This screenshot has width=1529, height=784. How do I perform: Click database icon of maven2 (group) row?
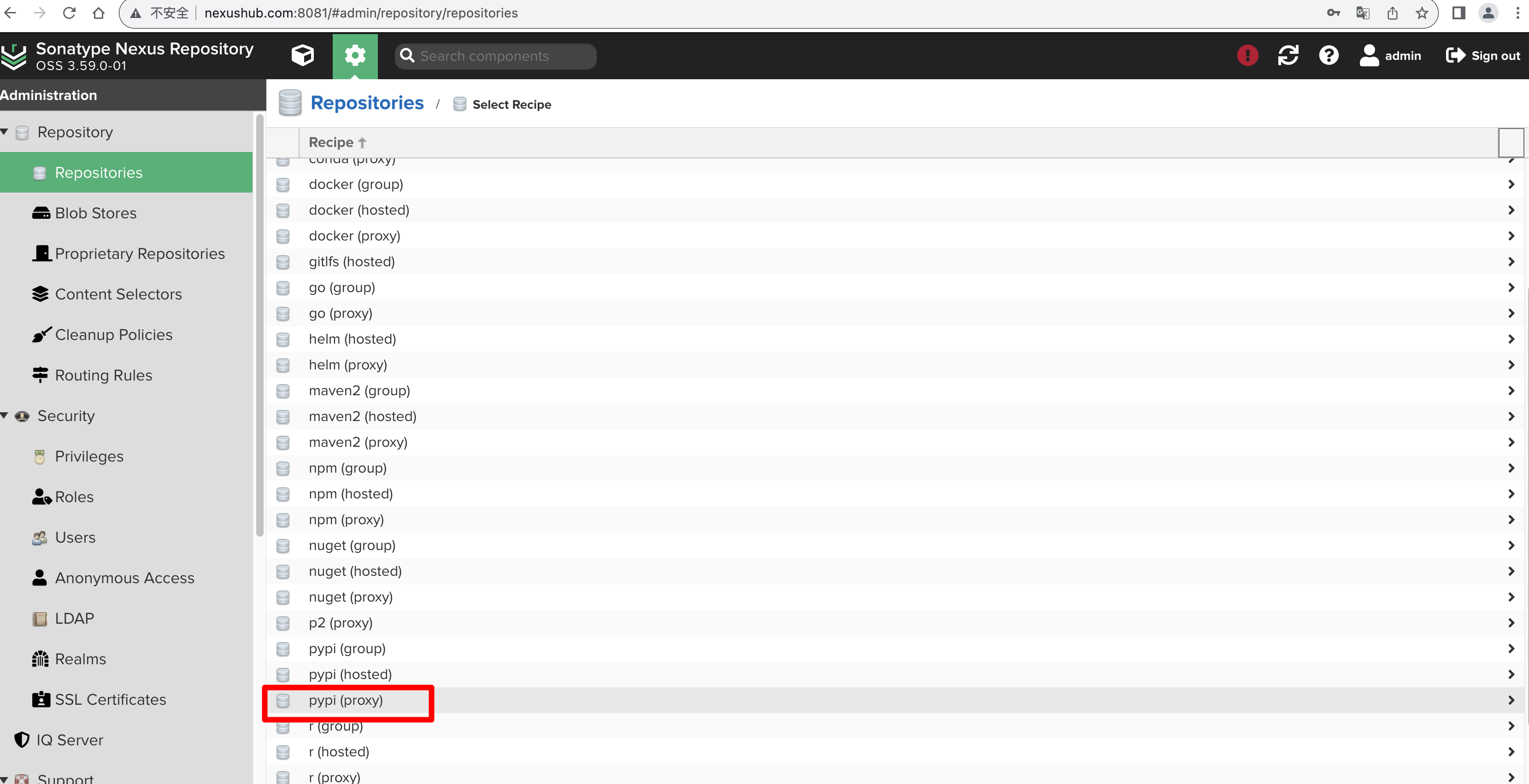pyautogui.click(x=283, y=391)
